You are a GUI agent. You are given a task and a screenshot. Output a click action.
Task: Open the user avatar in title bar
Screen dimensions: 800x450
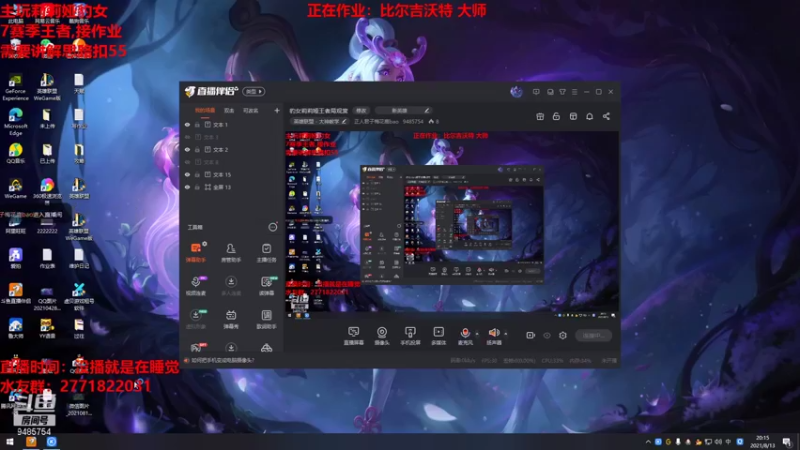pyautogui.click(x=516, y=92)
